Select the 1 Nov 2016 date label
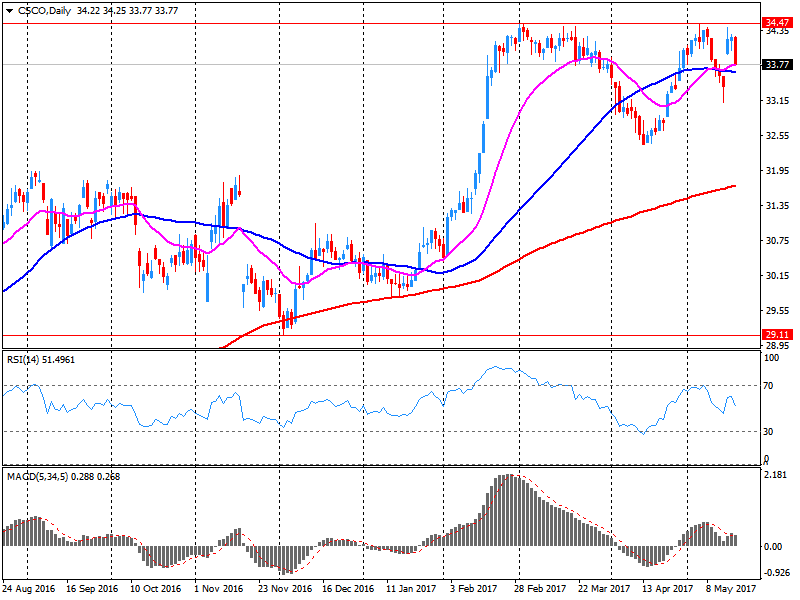Image resolution: width=800 pixels, height=600 pixels. click(x=218, y=589)
